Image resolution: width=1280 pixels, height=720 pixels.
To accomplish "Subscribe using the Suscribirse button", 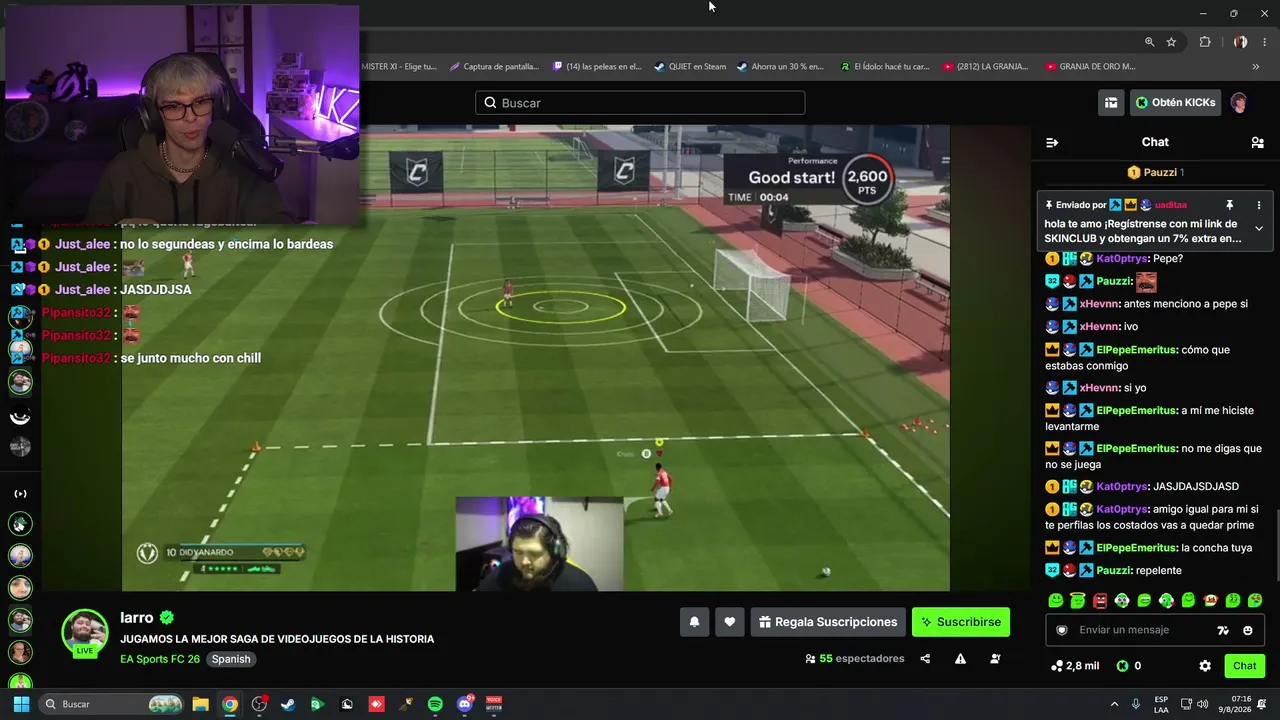I will [x=961, y=622].
